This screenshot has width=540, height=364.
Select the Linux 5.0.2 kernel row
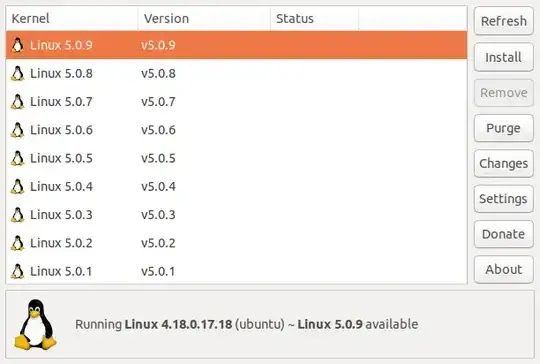tap(236, 243)
